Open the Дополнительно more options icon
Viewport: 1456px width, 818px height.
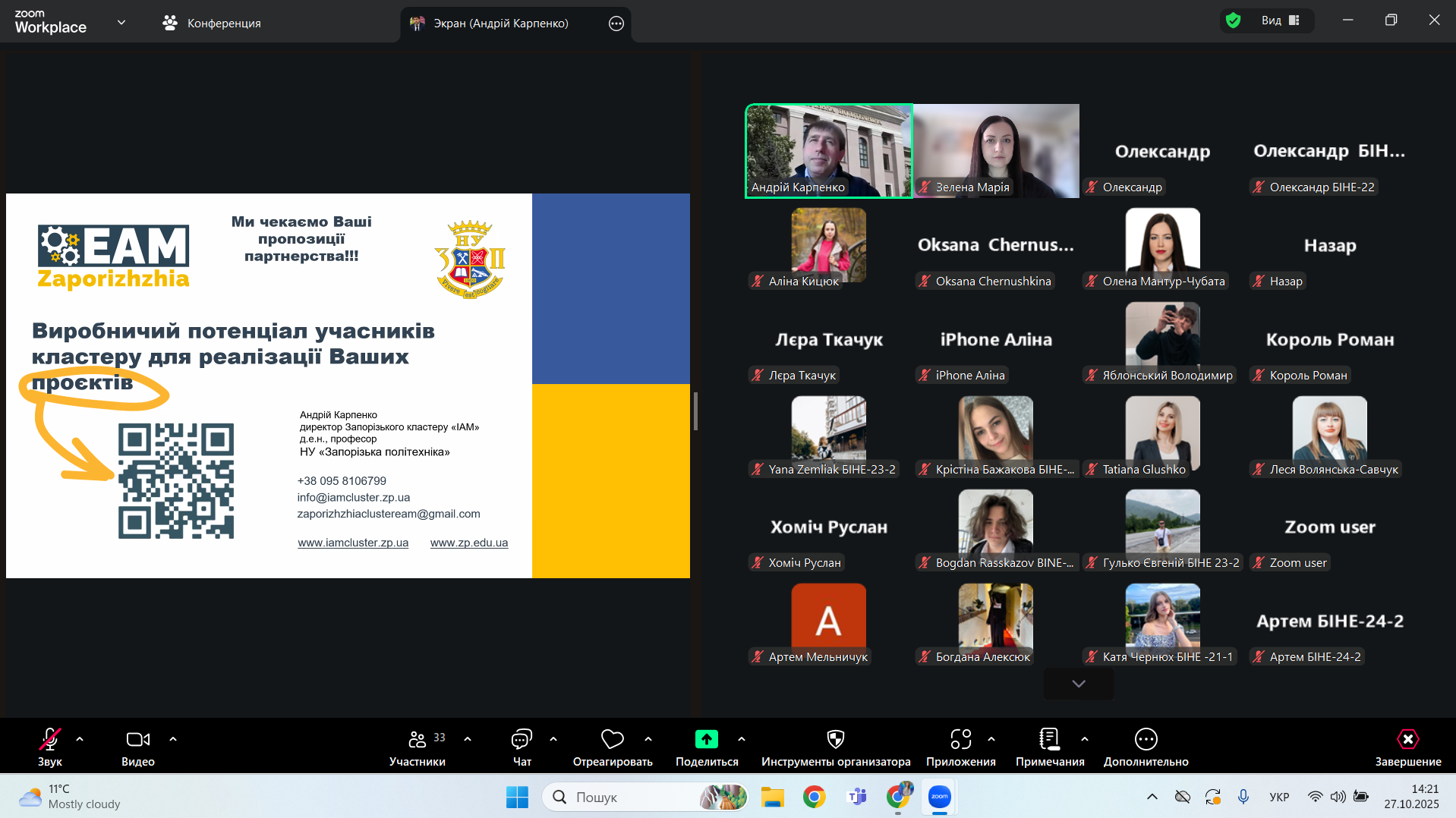(x=1146, y=739)
